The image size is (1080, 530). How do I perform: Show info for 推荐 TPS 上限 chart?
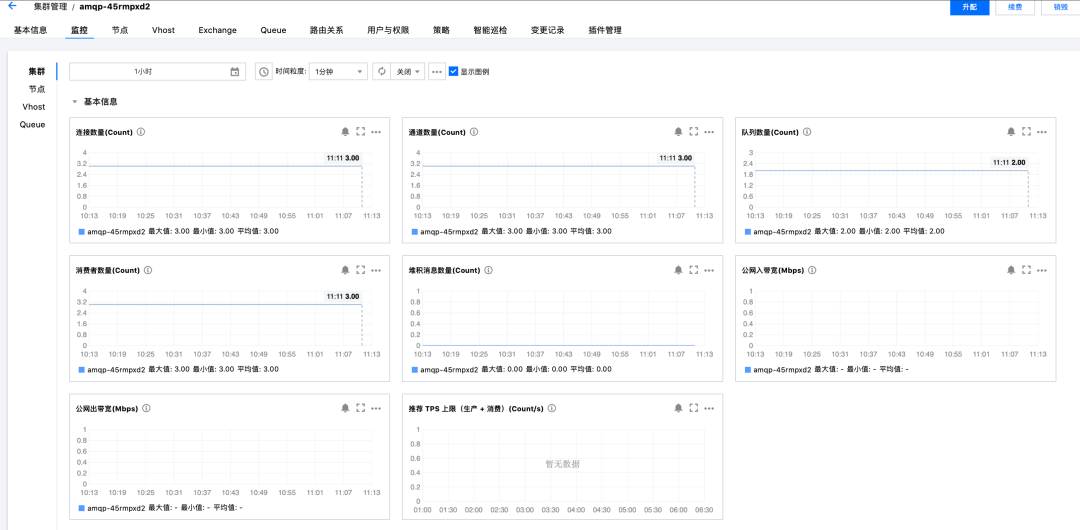pyautogui.click(x=552, y=408)
